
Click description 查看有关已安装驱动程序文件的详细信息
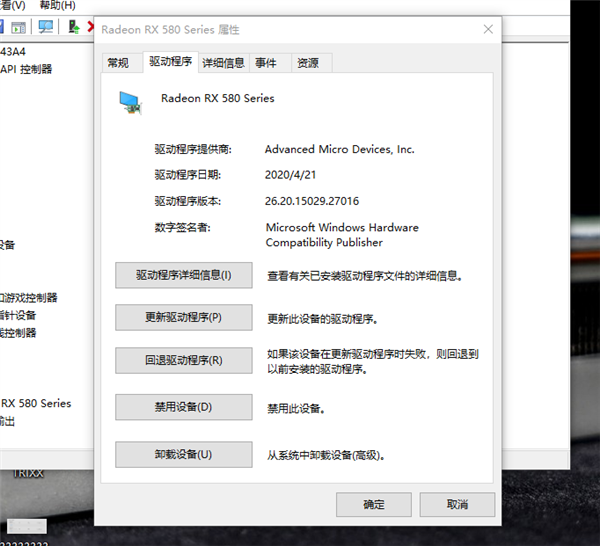tap(365, 276)
